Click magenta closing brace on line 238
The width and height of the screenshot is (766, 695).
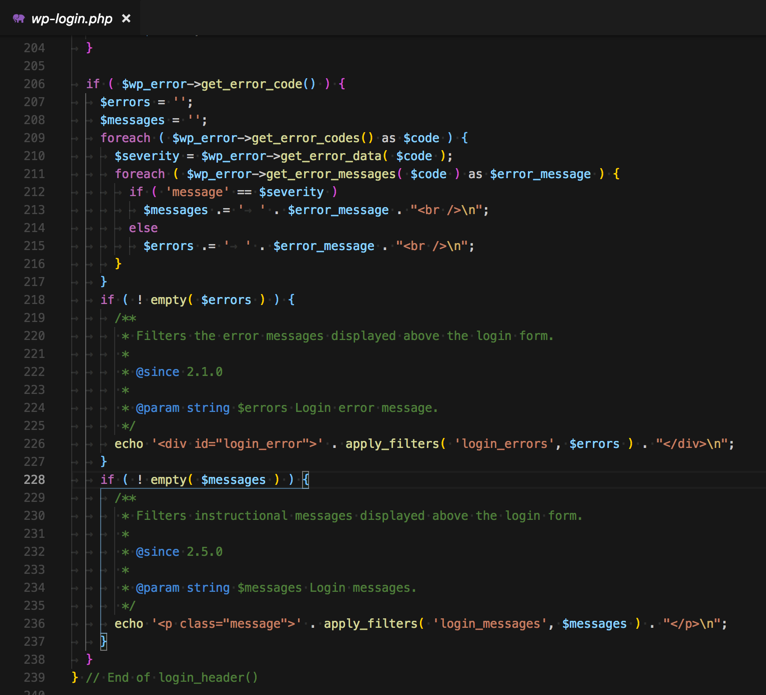tap(89, 660)
